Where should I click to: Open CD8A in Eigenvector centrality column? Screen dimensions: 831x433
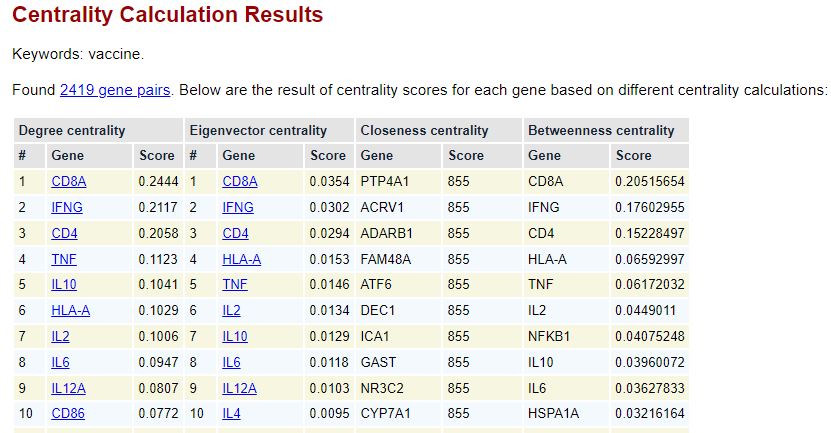pyautogui.click(x=240, y=181)
